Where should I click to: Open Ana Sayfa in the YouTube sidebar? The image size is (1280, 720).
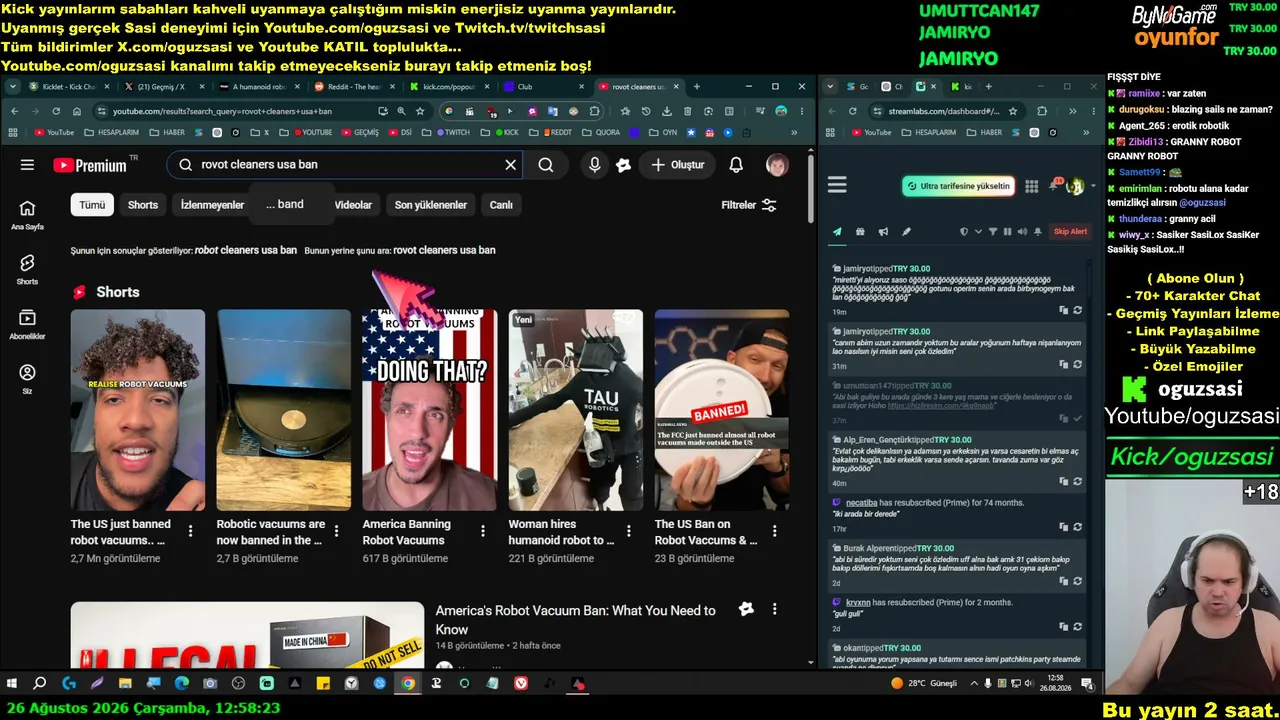click(27, 214)
